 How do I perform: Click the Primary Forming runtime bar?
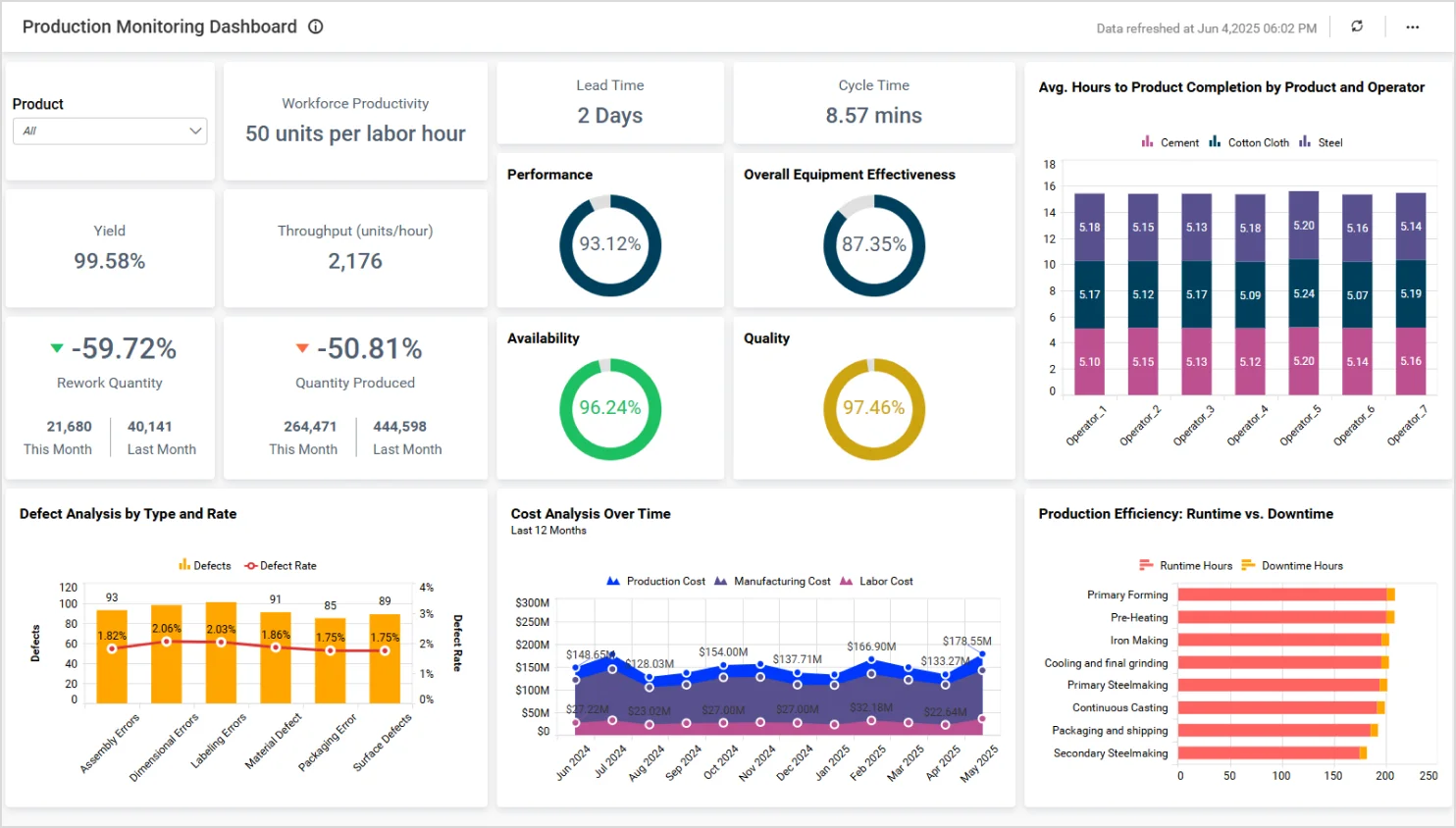point(1281,595)
